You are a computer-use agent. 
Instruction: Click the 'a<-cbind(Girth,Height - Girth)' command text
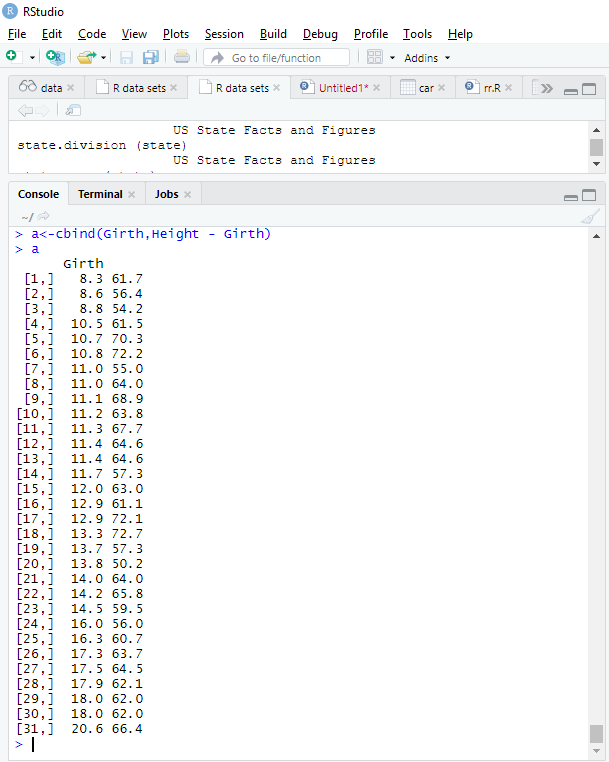coord(151,234)
